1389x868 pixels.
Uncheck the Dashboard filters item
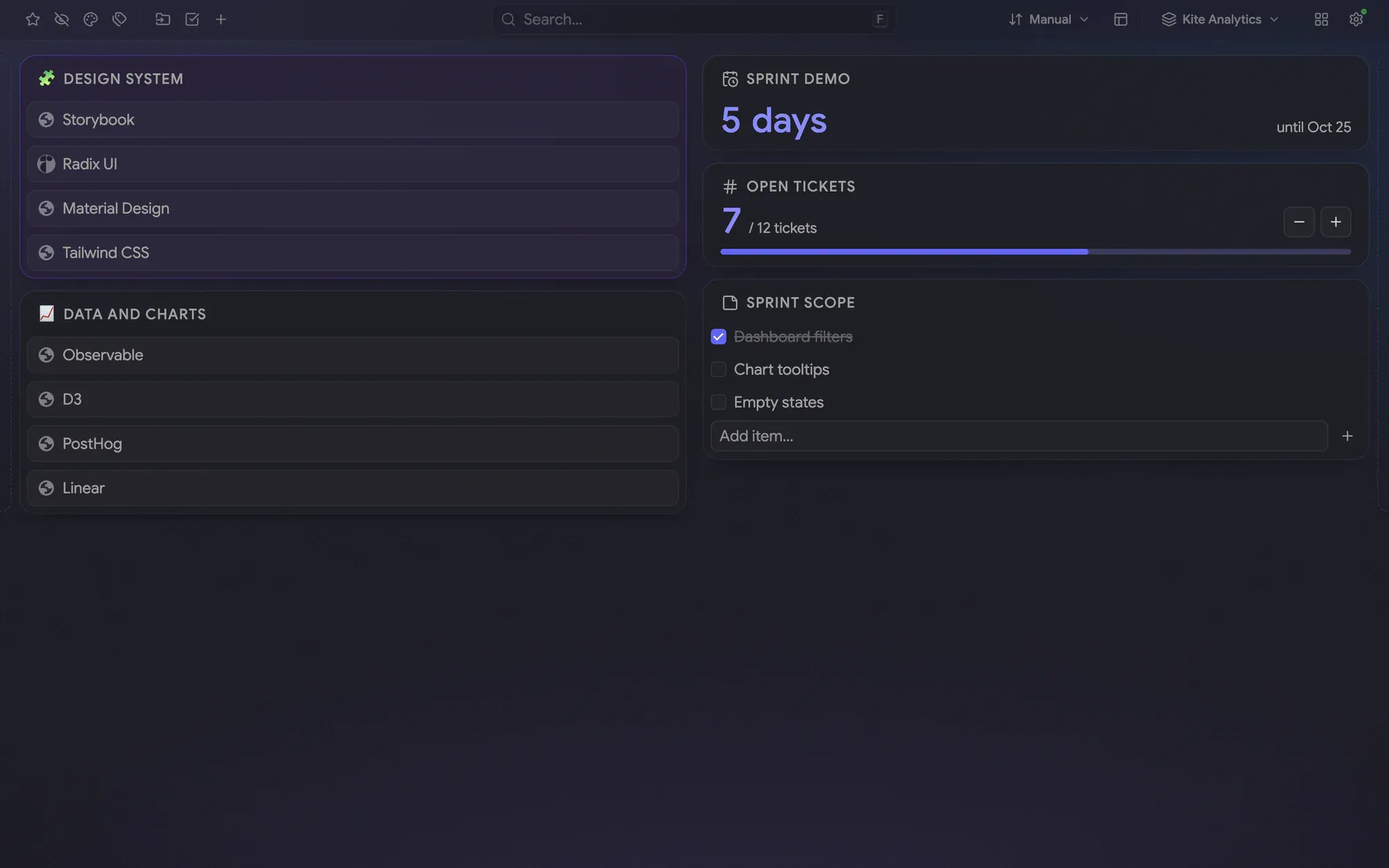coord(719,337)
